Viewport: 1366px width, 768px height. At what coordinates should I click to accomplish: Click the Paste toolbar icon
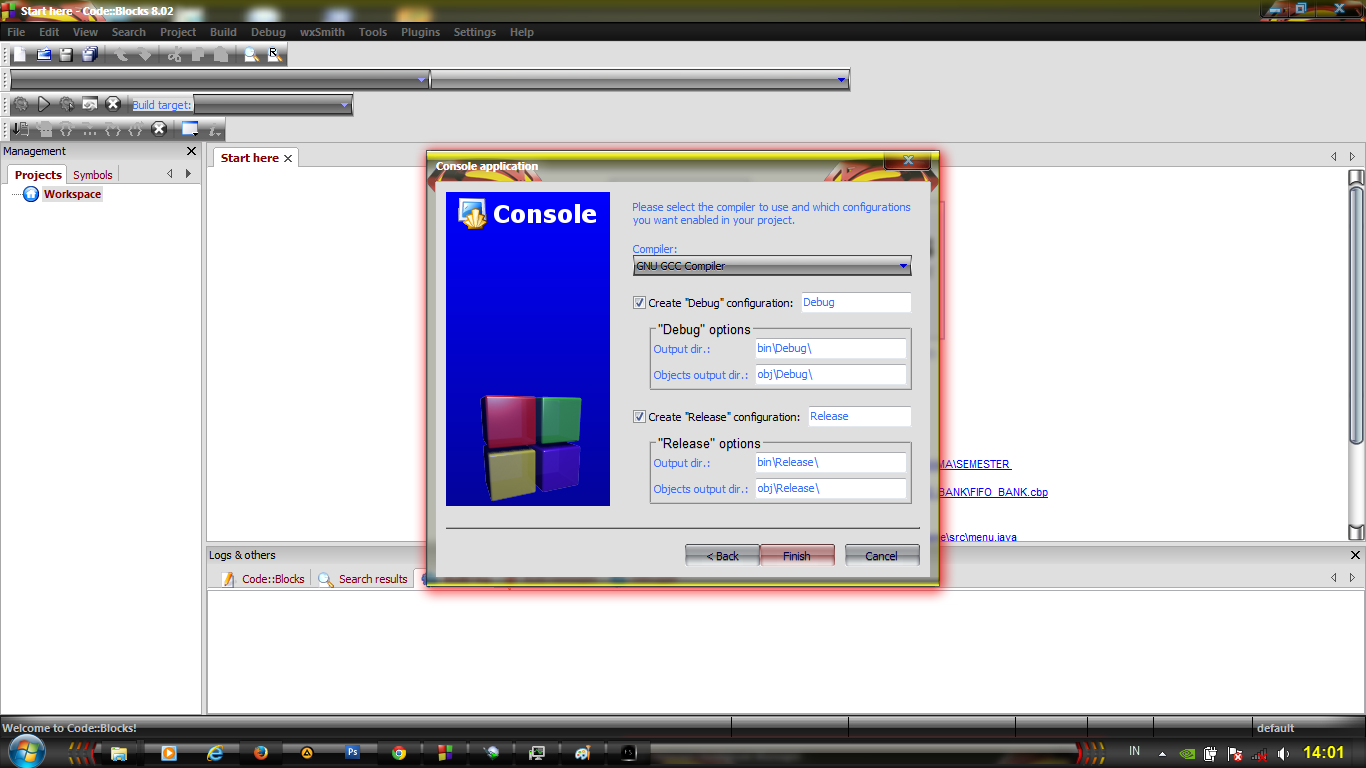click(221, 55)
